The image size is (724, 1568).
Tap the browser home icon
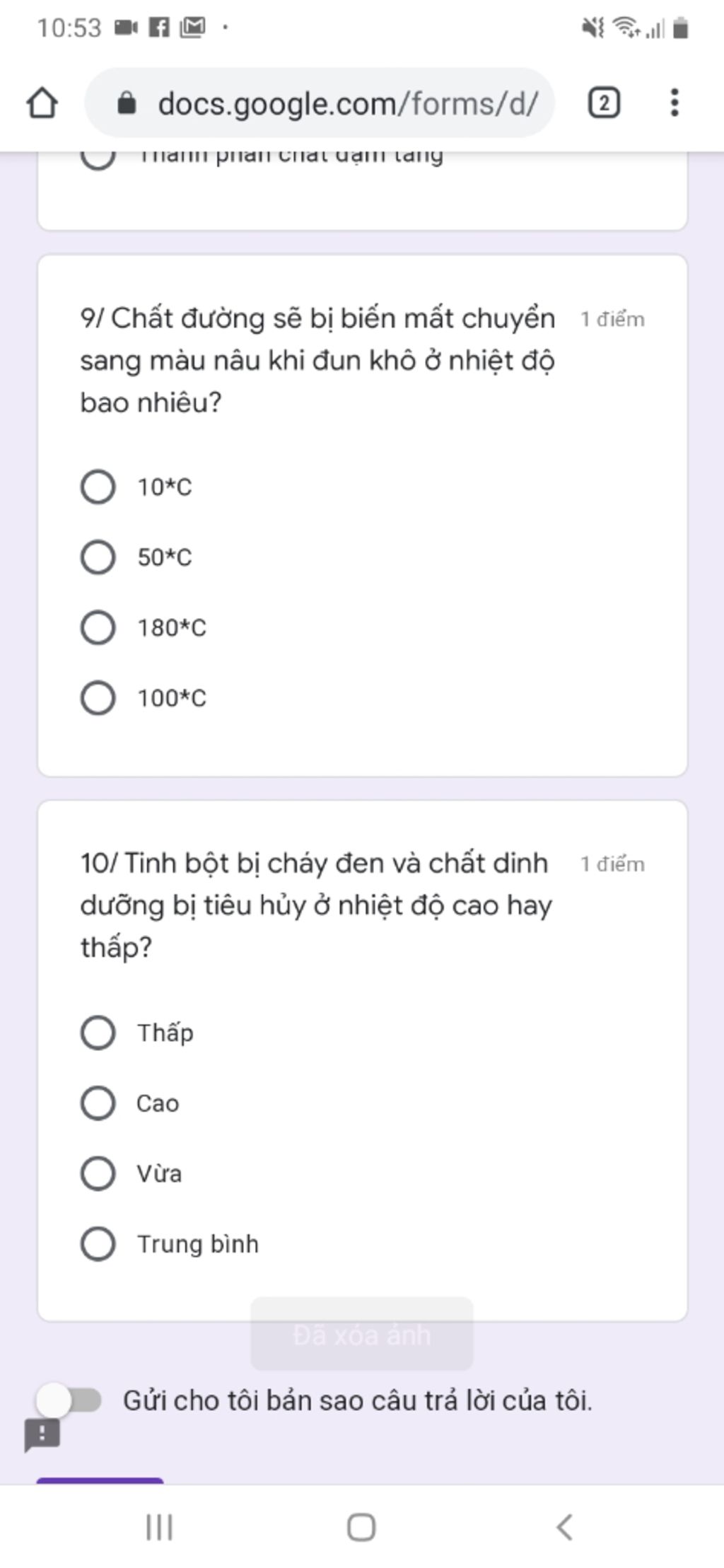point(42,103)
